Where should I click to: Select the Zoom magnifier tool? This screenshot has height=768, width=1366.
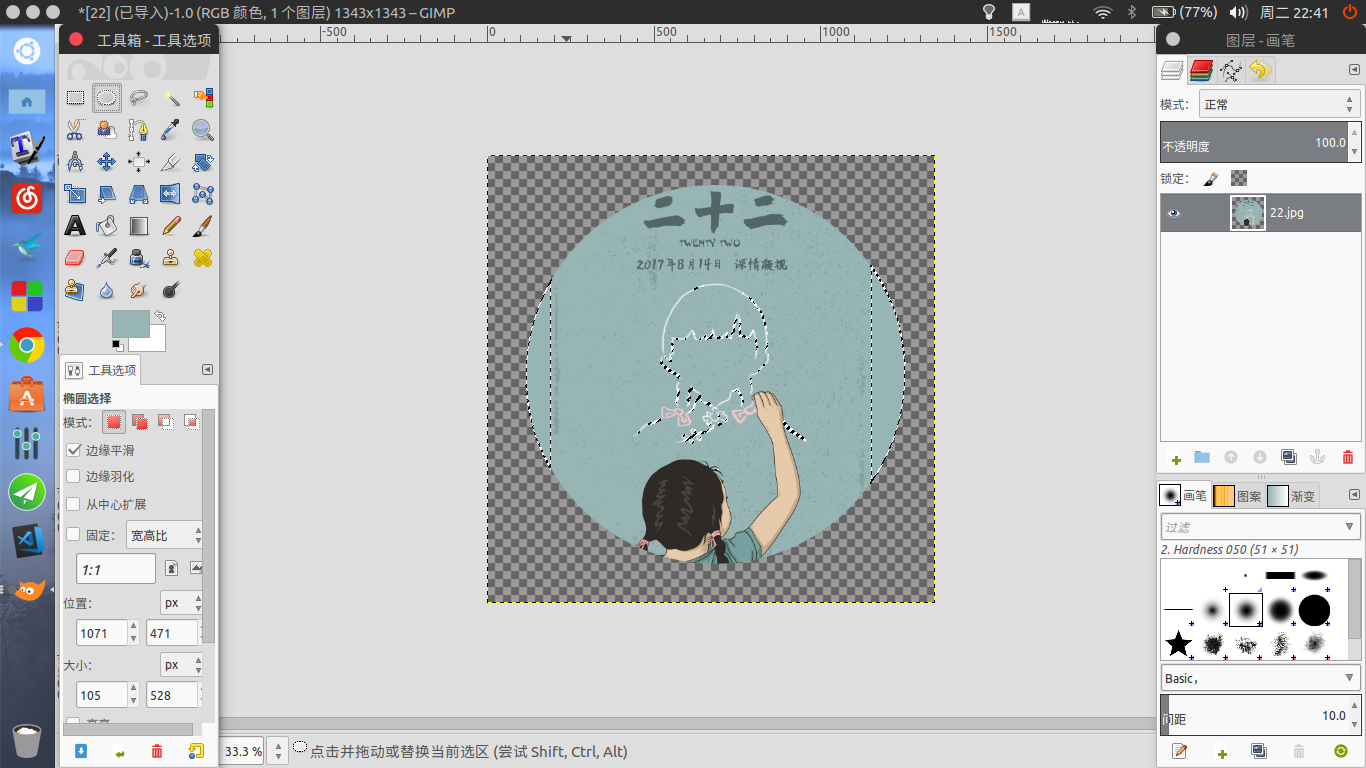(203, 130)
